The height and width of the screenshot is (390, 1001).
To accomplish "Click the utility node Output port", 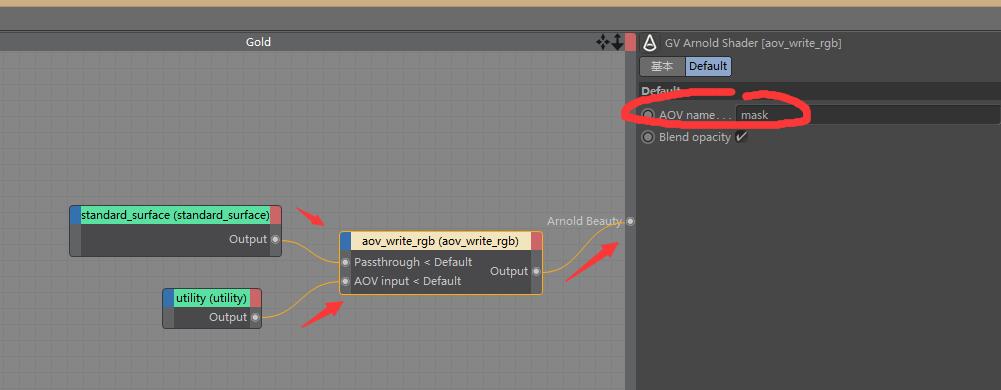I will point(255,317).
